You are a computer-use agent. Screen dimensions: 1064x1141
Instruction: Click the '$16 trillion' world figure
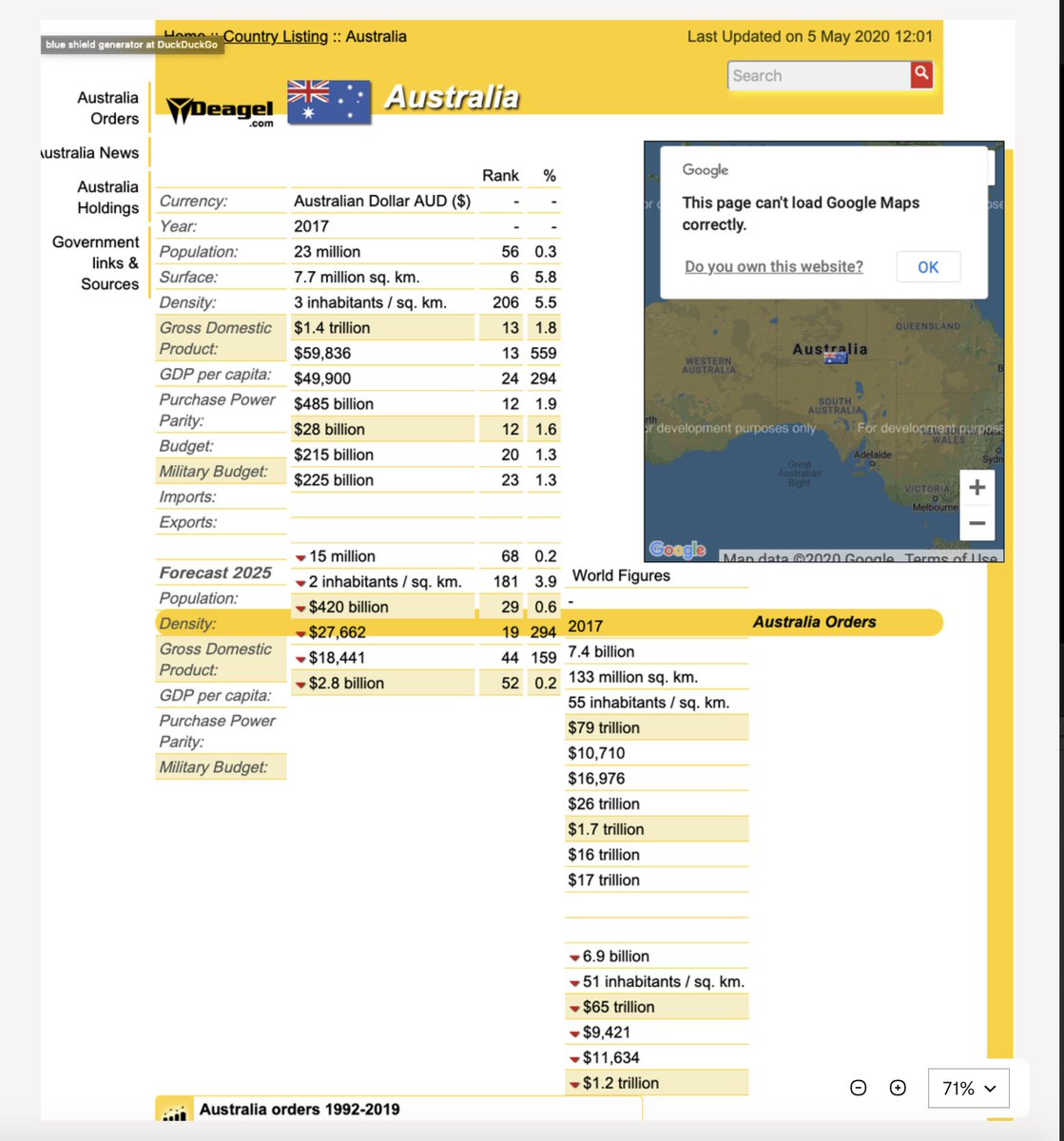coord(604,855)
